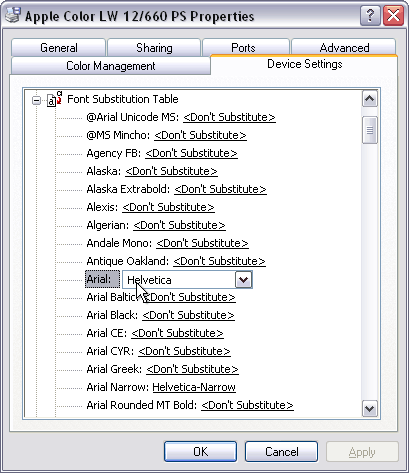Viewport: 409px width, 473px height.
Task: Collapse the Font Substitution Table node
Action: coord(36,100)
